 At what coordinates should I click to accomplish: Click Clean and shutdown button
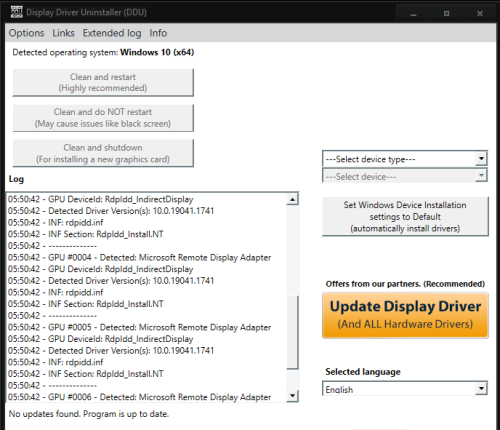(x=103, y=153)
